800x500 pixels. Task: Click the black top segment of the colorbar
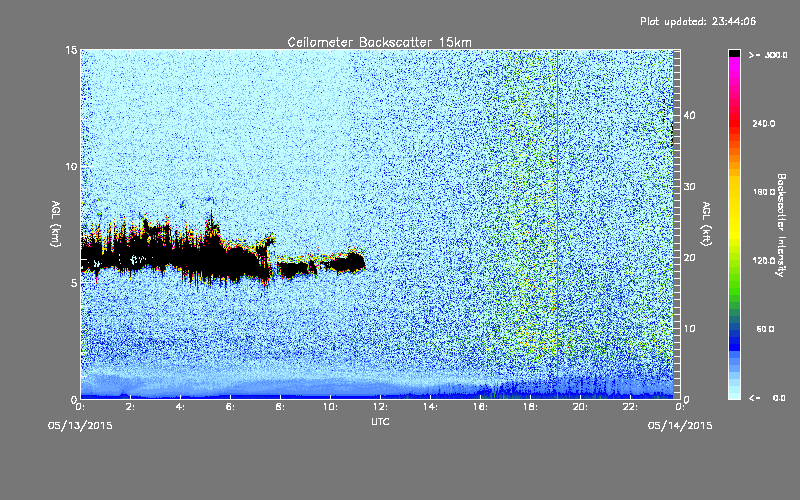(x=734, y=53)
